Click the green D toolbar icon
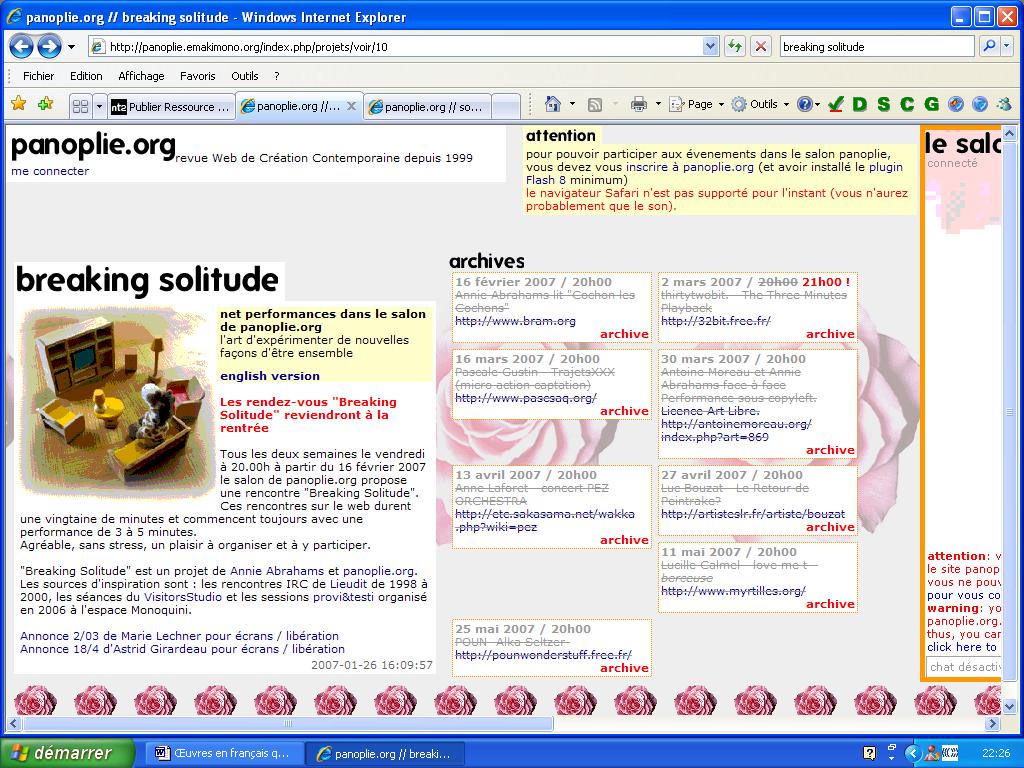 pos(860,104)
